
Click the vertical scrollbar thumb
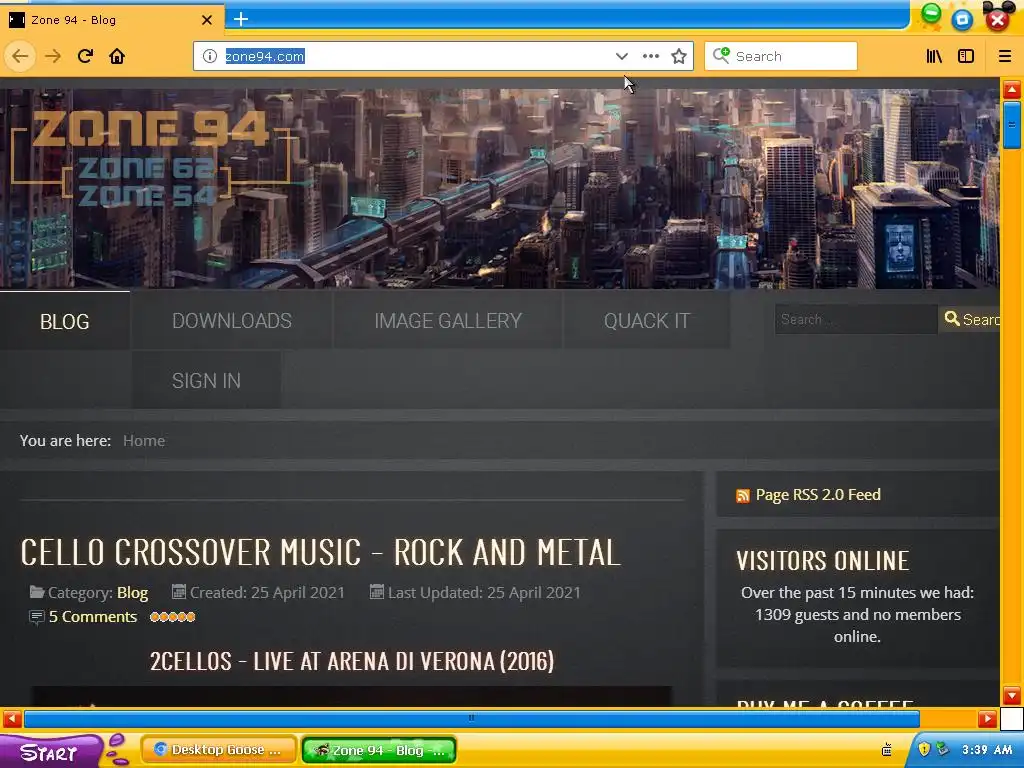(x=1012, y=125)
